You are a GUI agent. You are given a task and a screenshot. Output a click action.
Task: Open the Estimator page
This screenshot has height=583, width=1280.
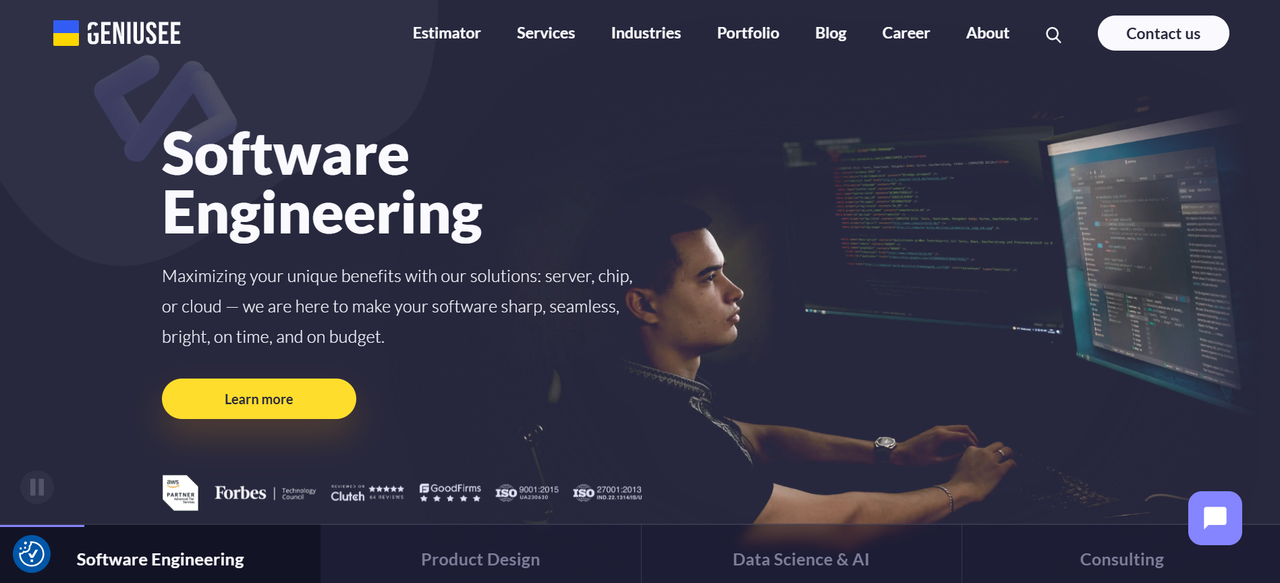[447, 33]
